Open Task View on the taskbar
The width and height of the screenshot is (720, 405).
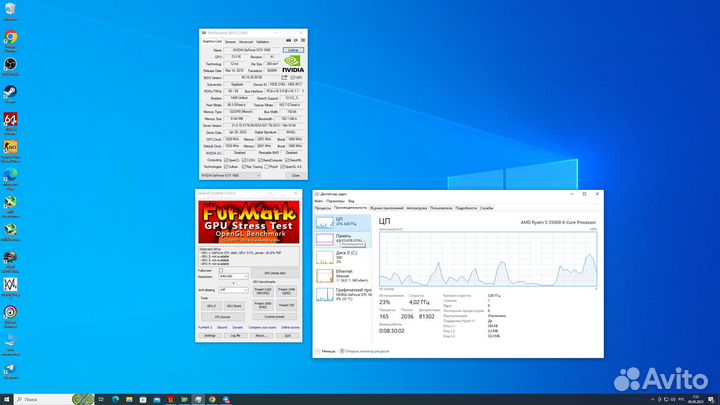101,399
